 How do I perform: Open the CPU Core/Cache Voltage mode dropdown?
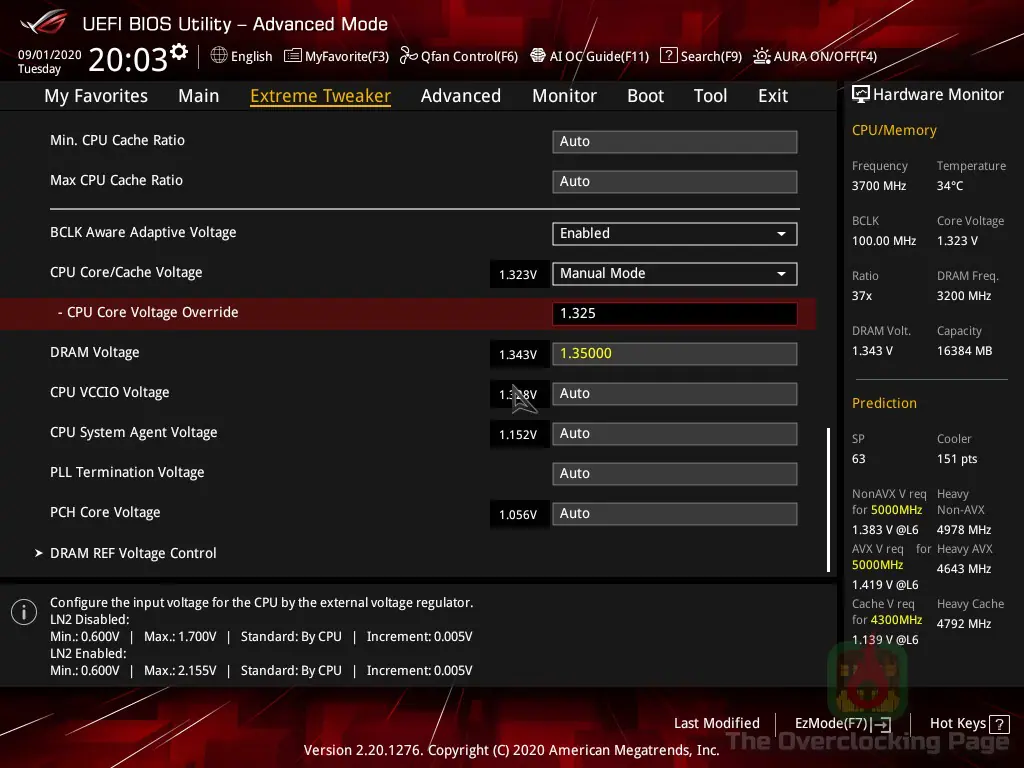674,273
